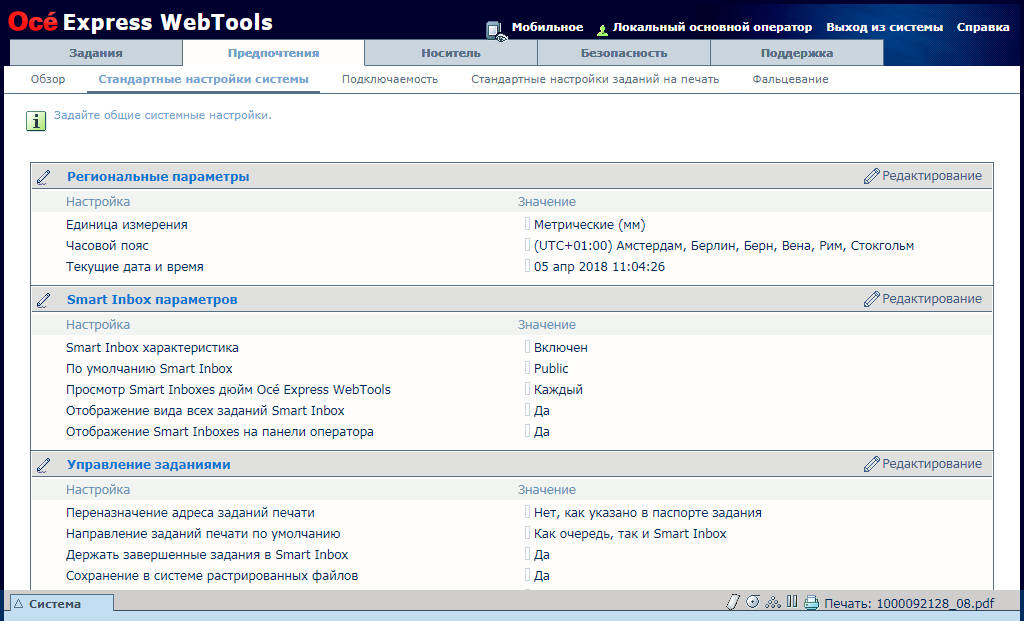This screenshot has width=1024, height=621.
Task: Click the mobile device icon beside Мобильное
Action: coord(496,31)
